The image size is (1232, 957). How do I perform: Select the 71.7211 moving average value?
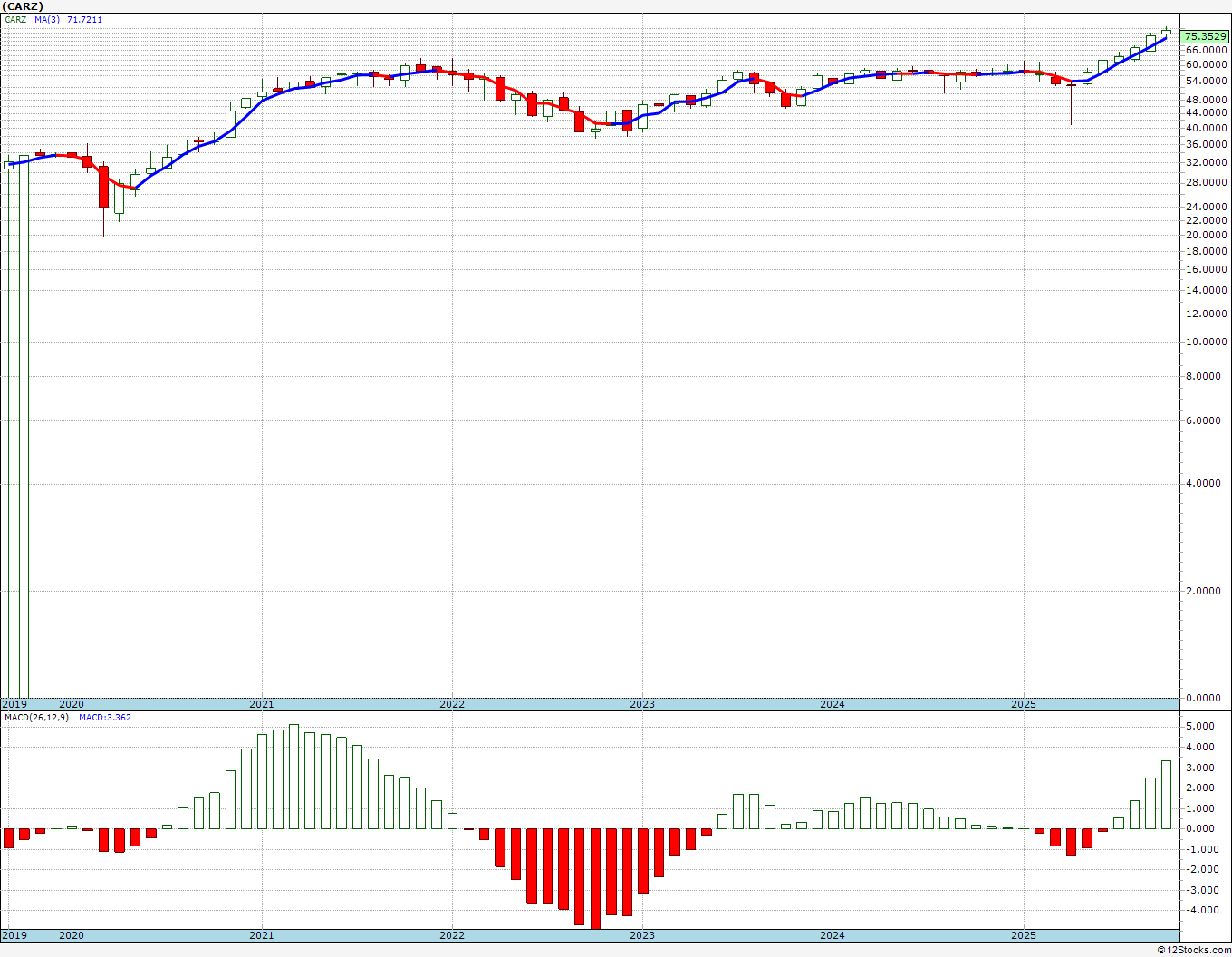(x=84, y=19)
